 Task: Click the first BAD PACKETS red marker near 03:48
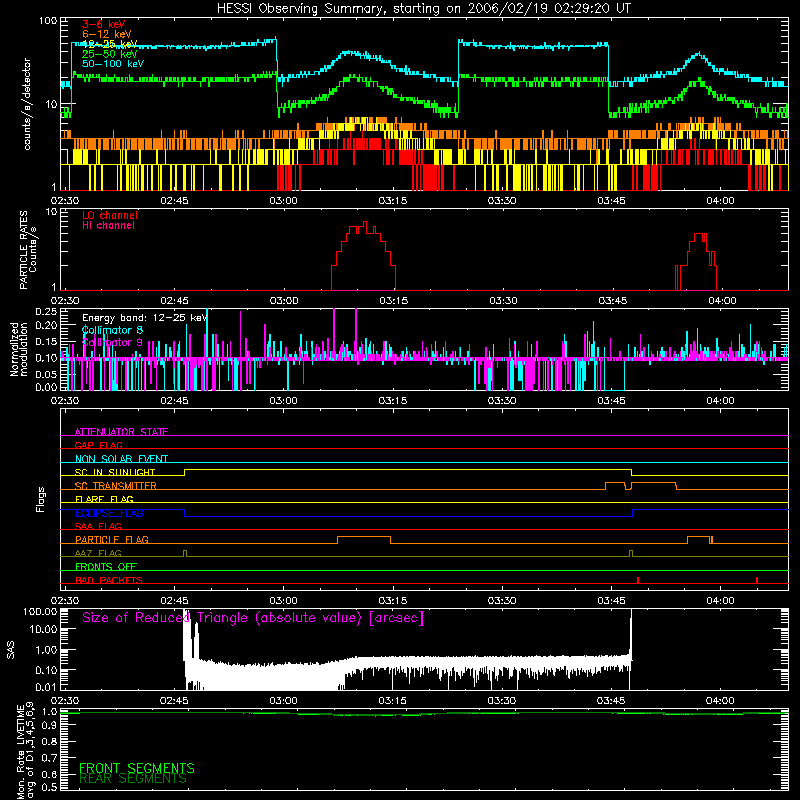[x=638, y=580]
